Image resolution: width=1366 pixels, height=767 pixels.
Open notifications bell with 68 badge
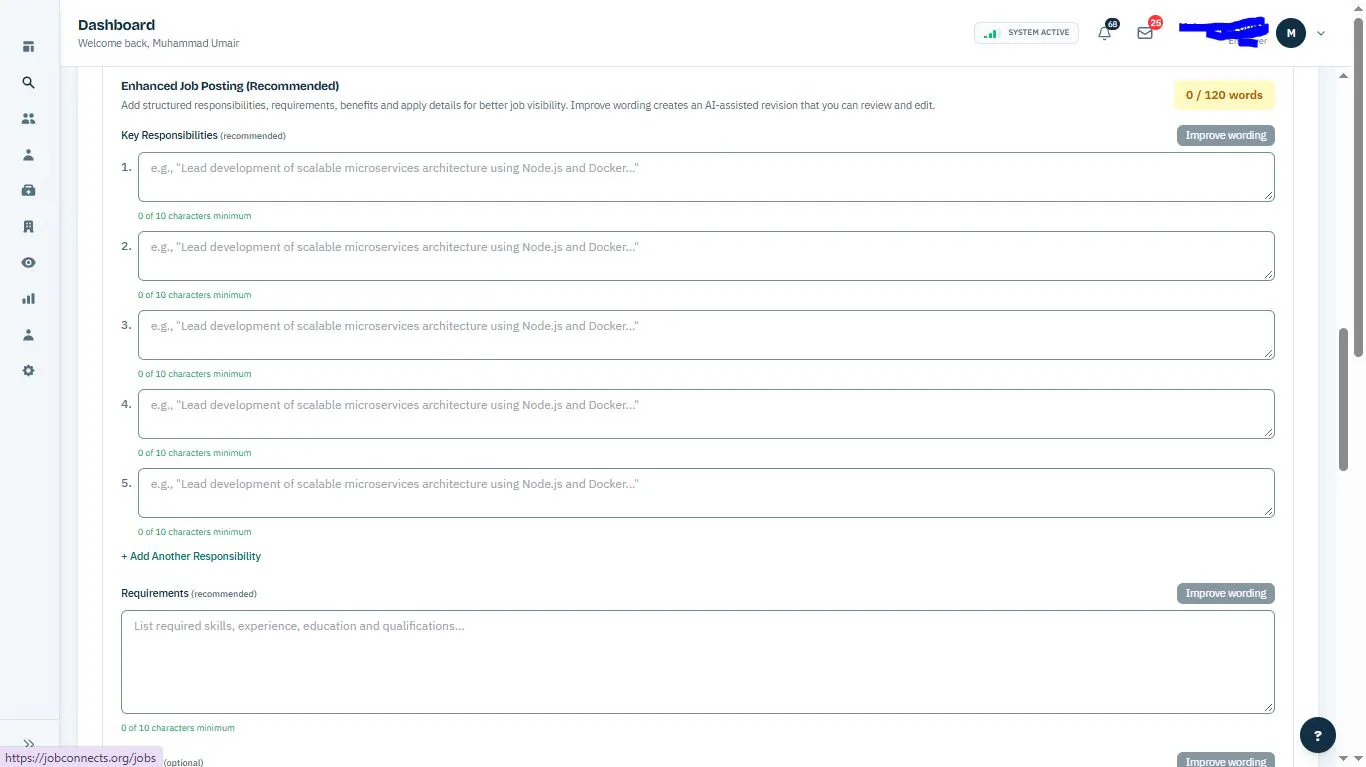(1105, 32)
